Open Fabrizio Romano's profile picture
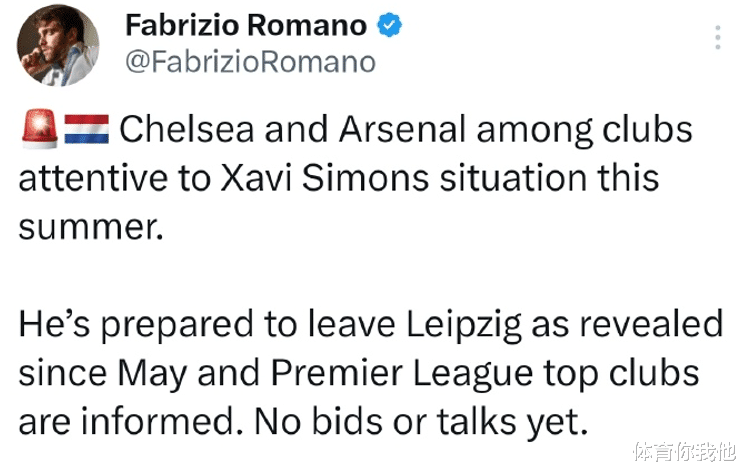Viewport: 747px width, 476px height. pos(58,46)
